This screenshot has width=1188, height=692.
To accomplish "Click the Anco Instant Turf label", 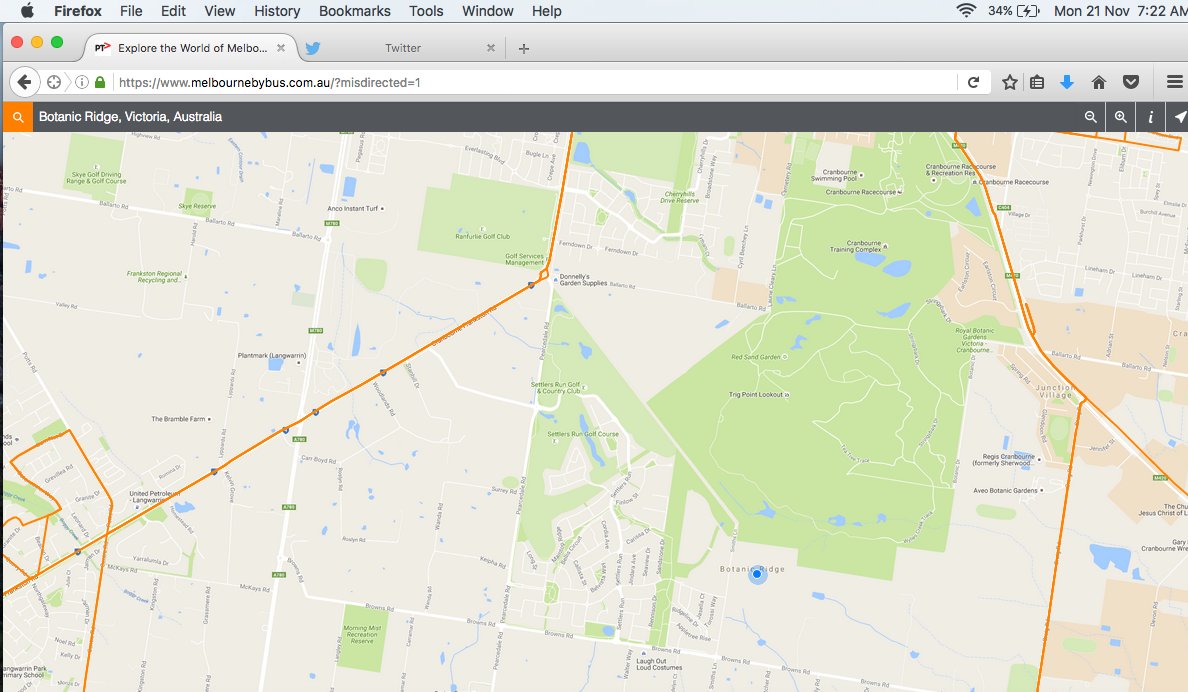I will pyautogui.click(x=352, y=208).
